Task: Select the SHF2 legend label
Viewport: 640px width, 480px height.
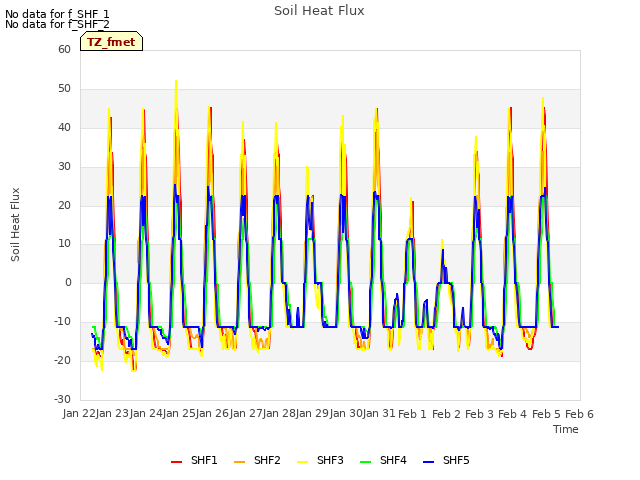Action: [267, 460]
